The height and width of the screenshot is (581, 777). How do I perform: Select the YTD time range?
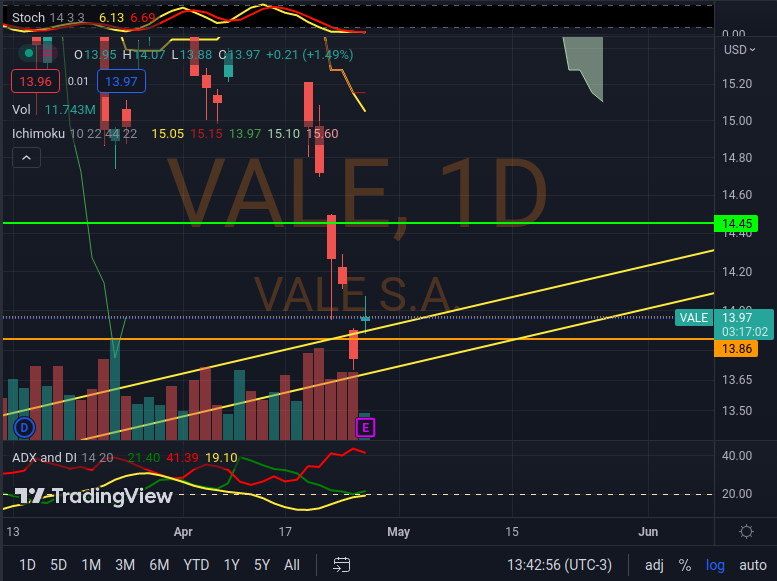pyautogui.click(x=196, y=565)
